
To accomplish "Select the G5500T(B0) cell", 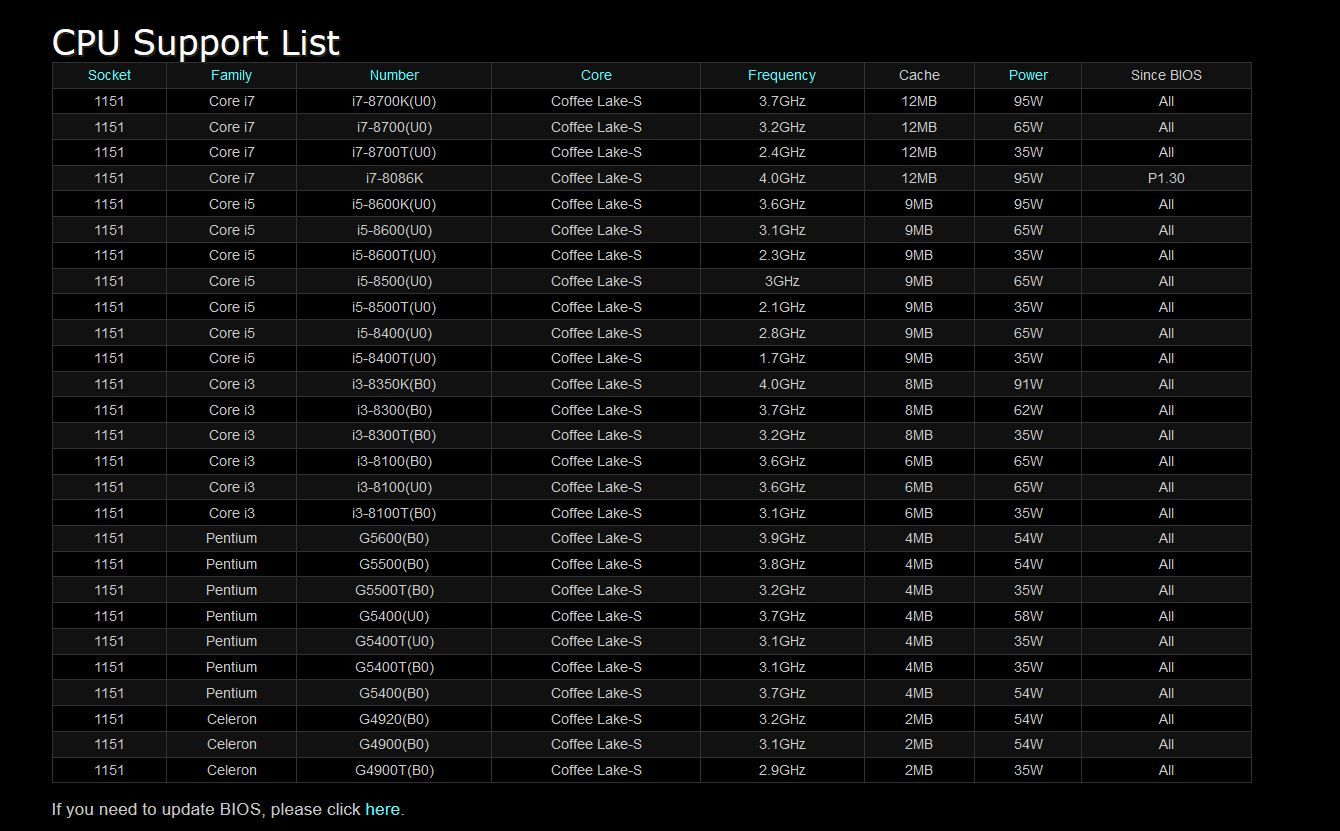I will 394,590.
